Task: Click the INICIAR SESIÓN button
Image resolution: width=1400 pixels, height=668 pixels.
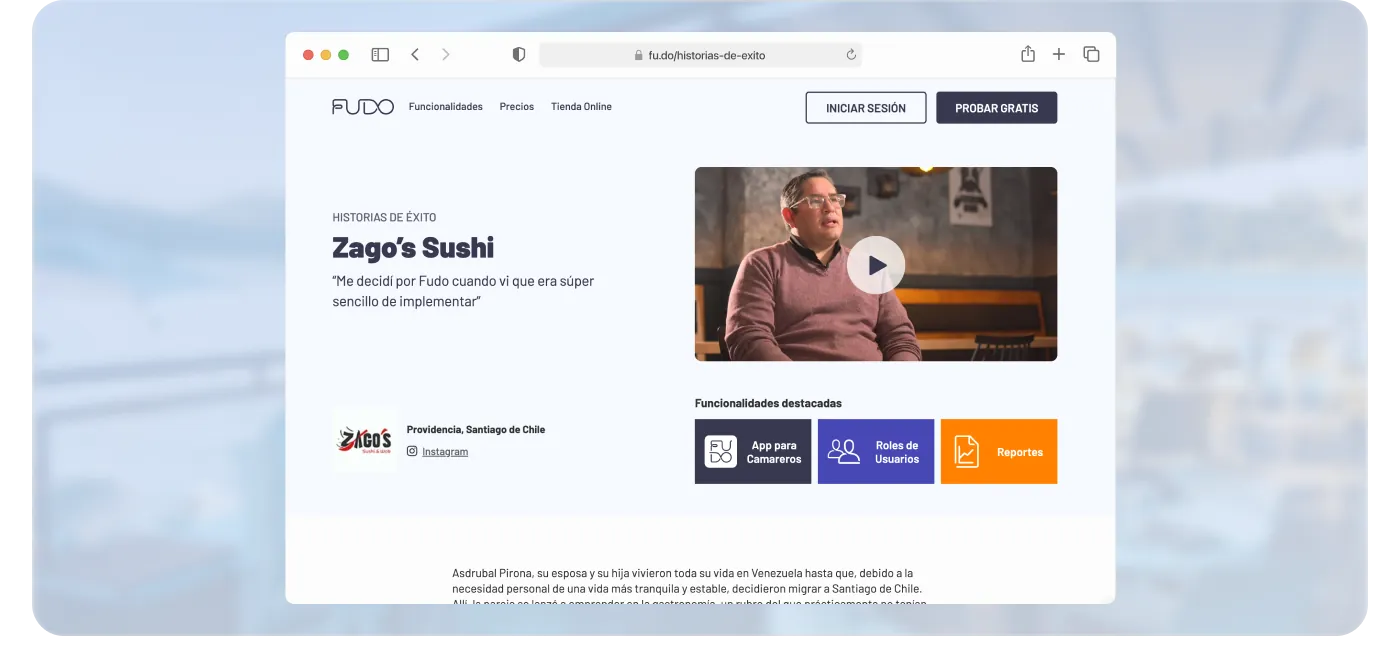Action: (x=866, y=108)
